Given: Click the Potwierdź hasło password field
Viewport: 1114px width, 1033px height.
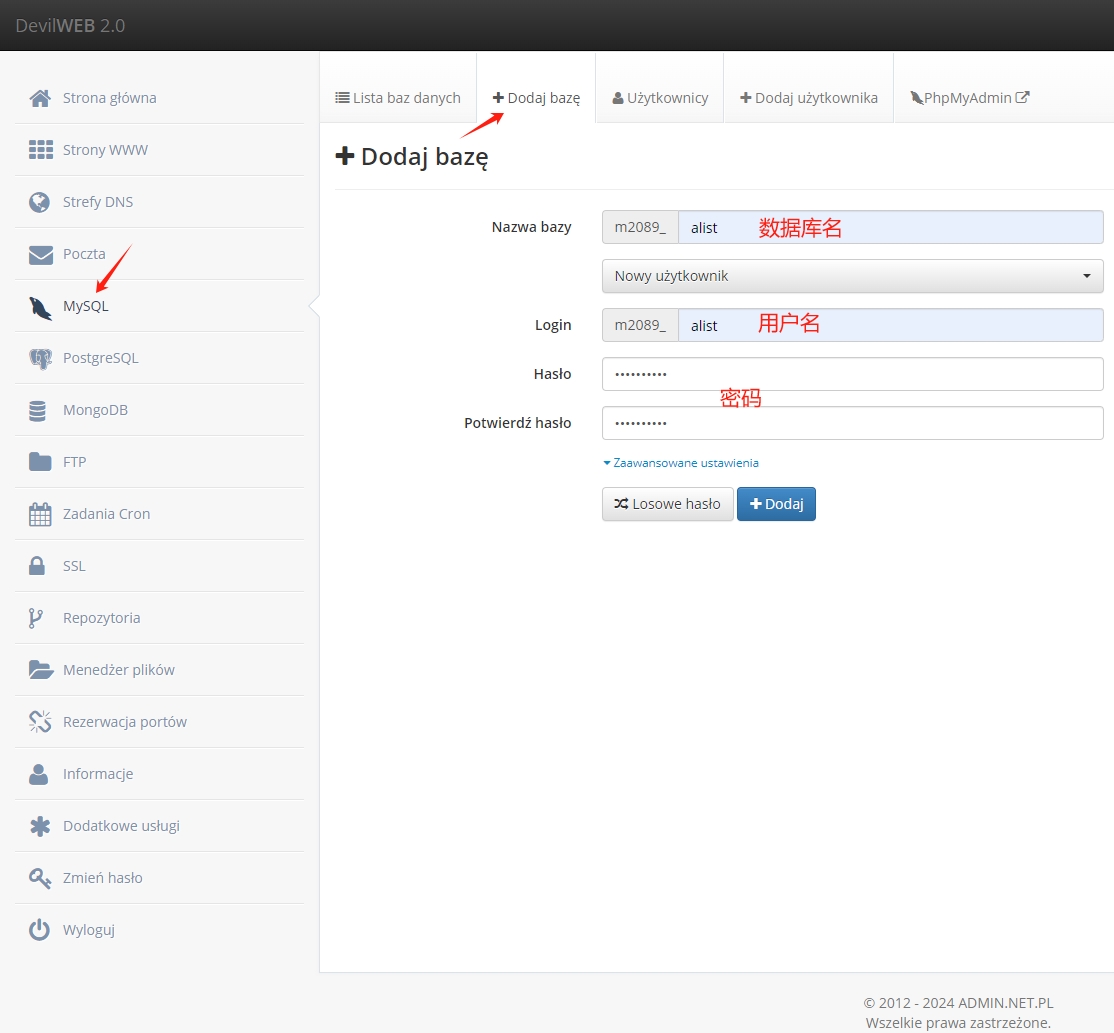Looking at the screenshot, I should pos(852,423).
